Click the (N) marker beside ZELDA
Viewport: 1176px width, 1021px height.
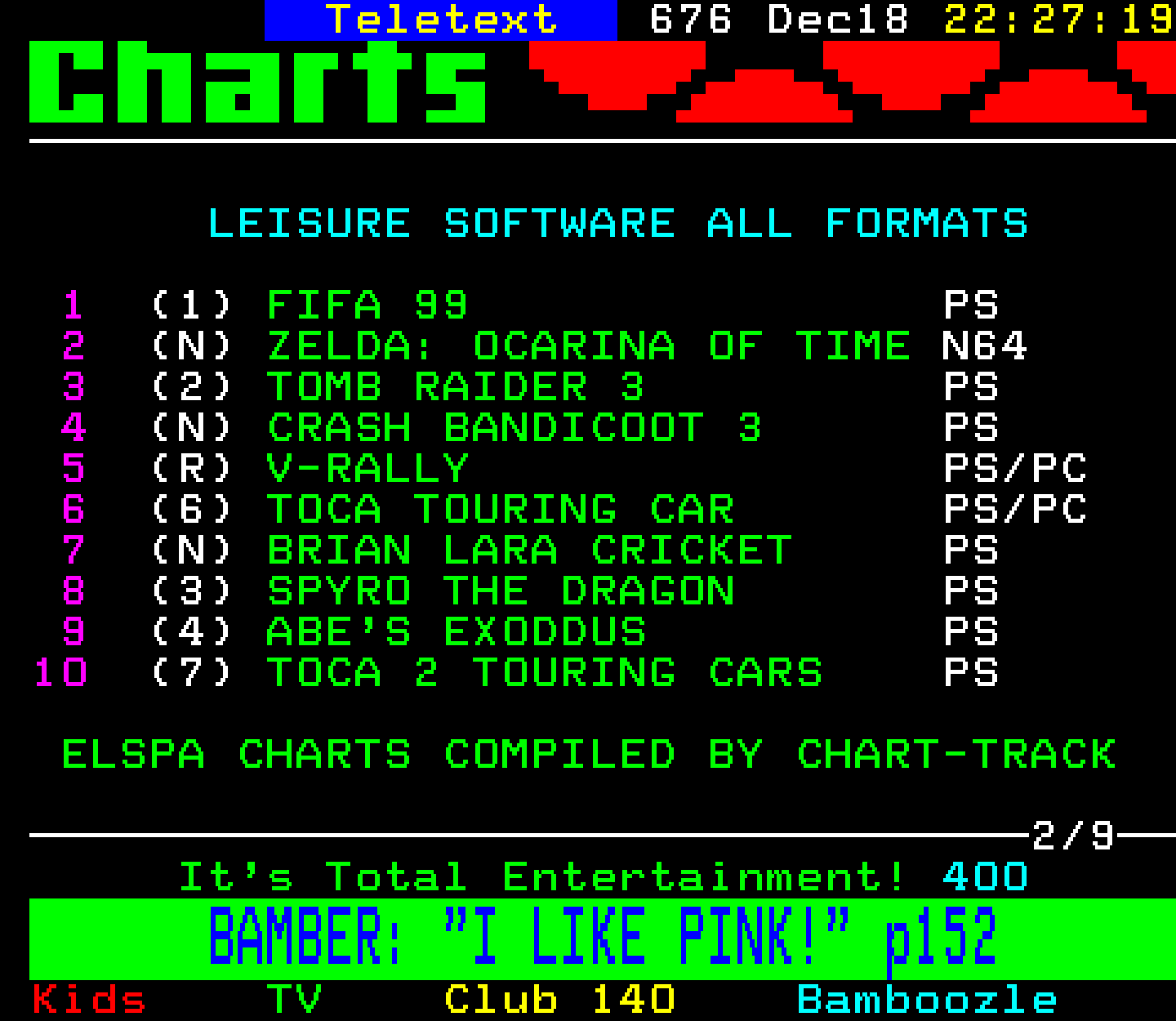[192, 346]
